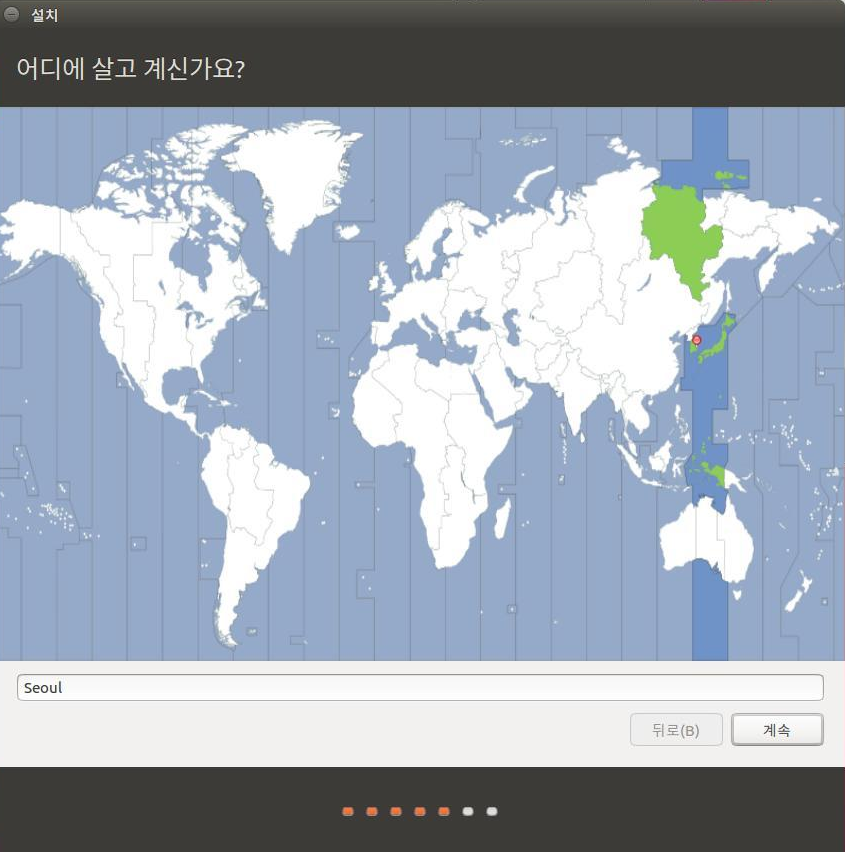Click Madagascar island on the map
The width and height of the screenshot is (845, 852).
(x=503, y=518)
